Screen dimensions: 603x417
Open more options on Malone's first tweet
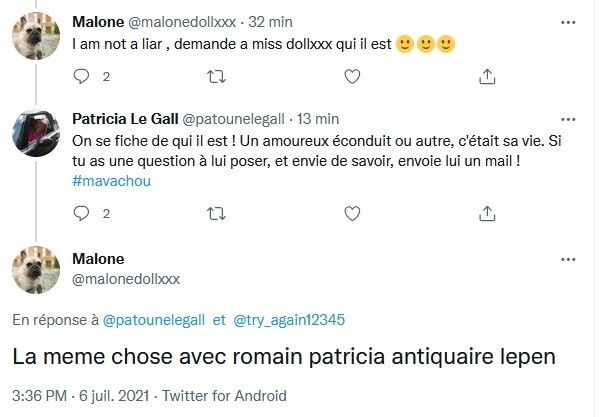(568, 21)
